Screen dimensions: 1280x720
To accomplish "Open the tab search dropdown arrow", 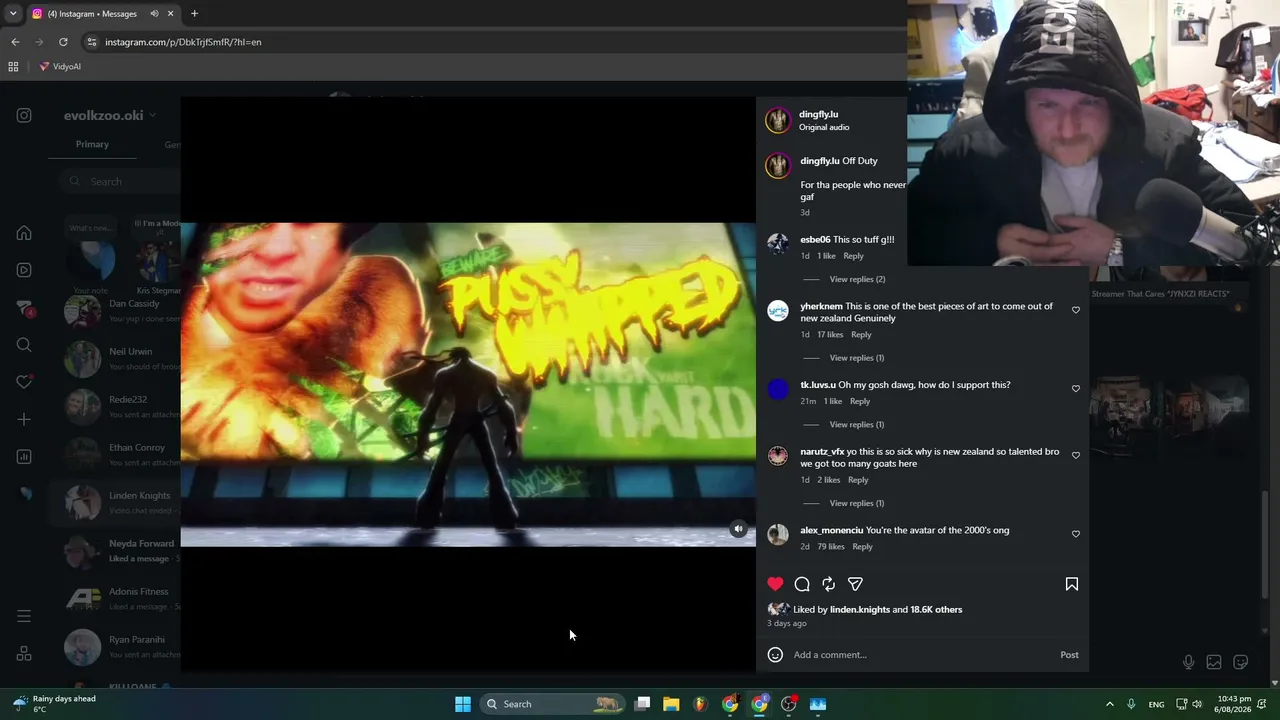I will pos(13,14).
